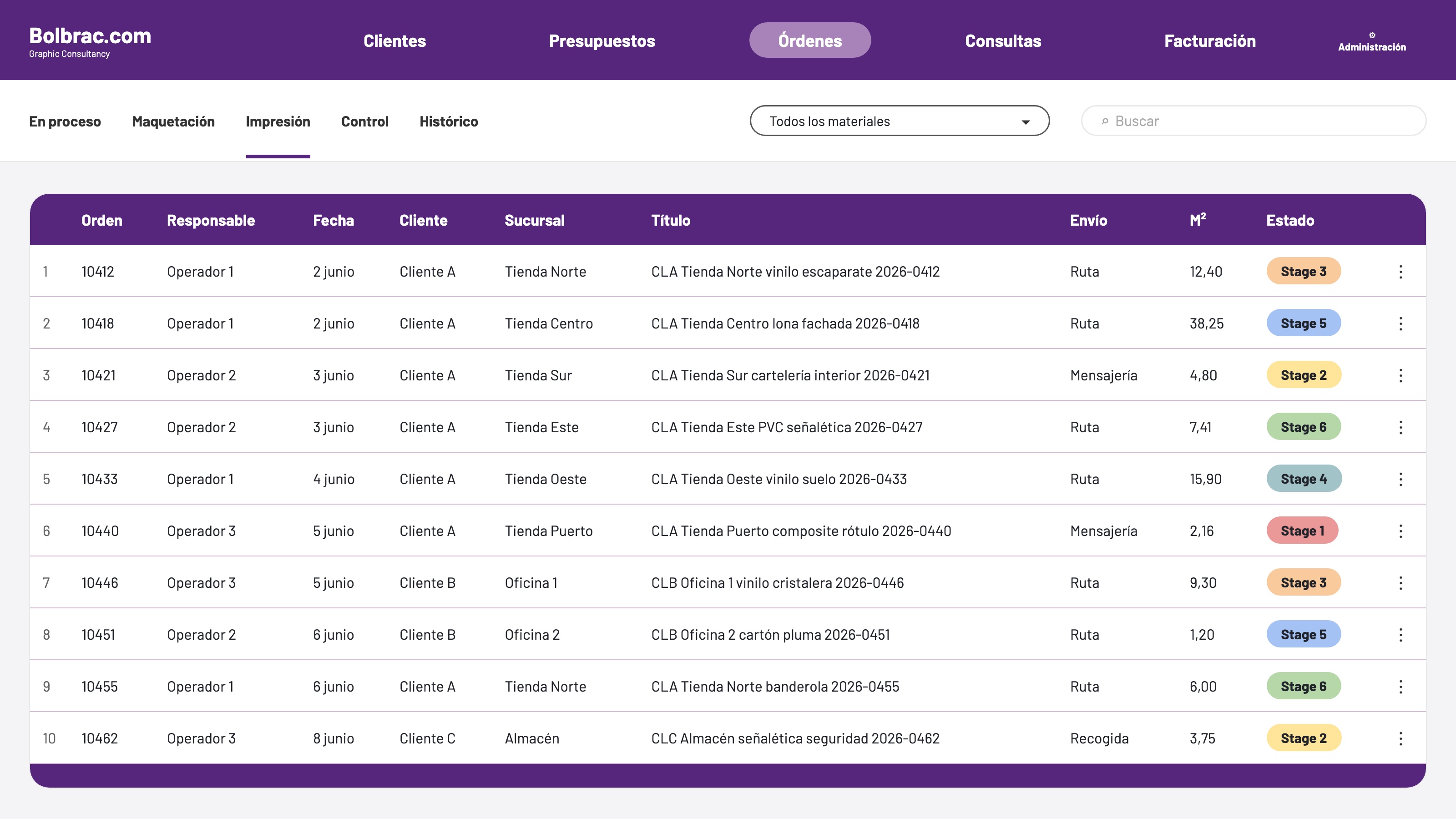Click the Stage 4 badge for order 10433
Image resolution: width=1456 pixels, height=819 pixels.
(x=1304, y=479)
